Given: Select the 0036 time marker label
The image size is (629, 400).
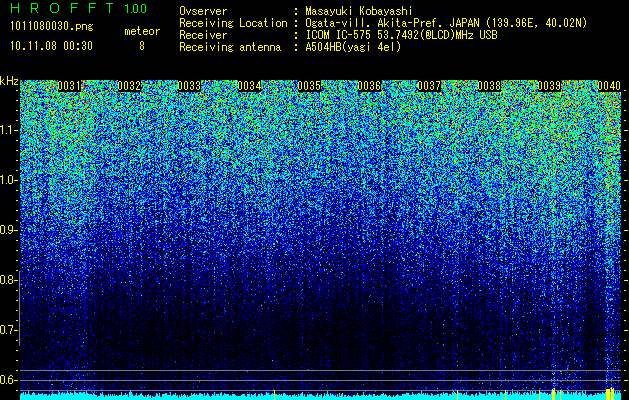Looking at the screenshot, I should [369, 86].
